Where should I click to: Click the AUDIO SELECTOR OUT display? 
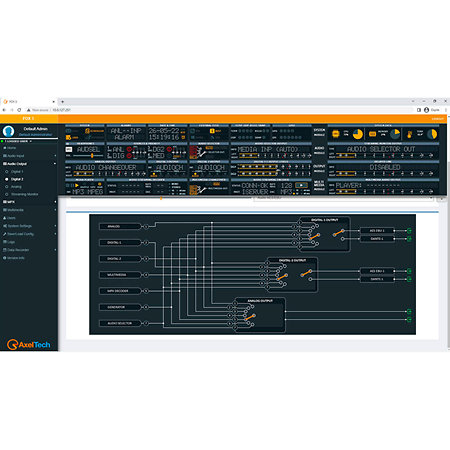pyautogui.click(x=381, y=149)
